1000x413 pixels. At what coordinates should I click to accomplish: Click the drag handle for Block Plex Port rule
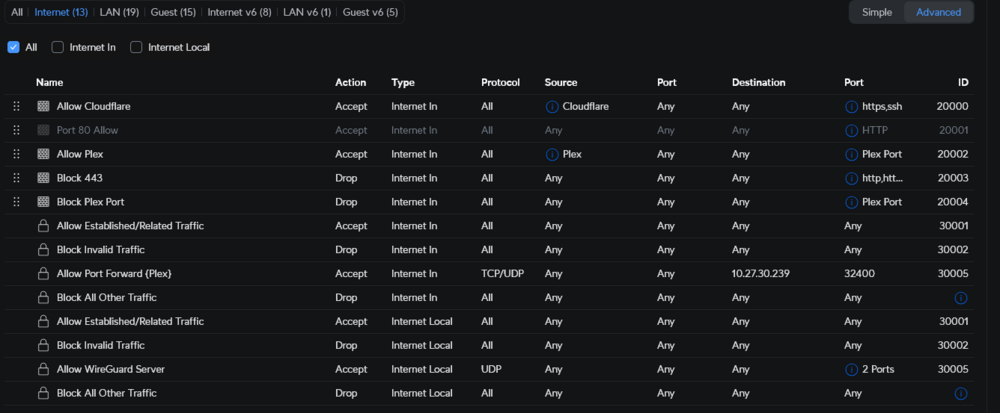17,202
